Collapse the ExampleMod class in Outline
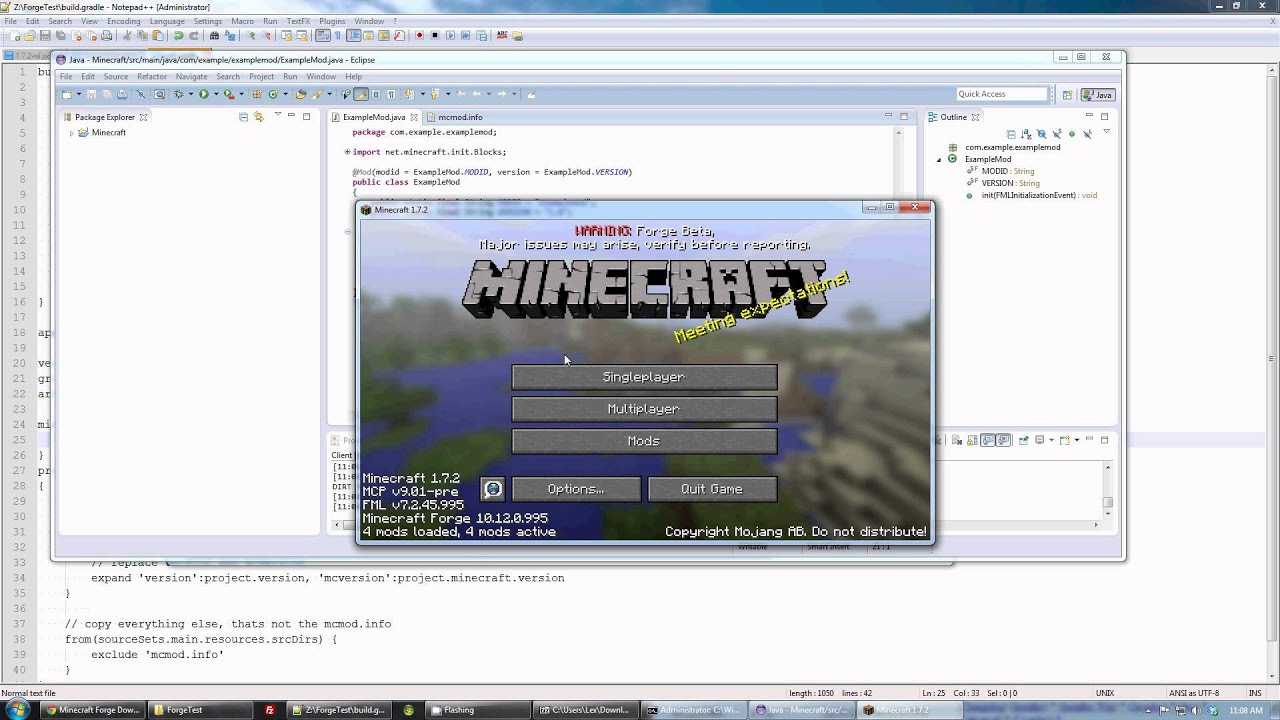 [939, 160]
